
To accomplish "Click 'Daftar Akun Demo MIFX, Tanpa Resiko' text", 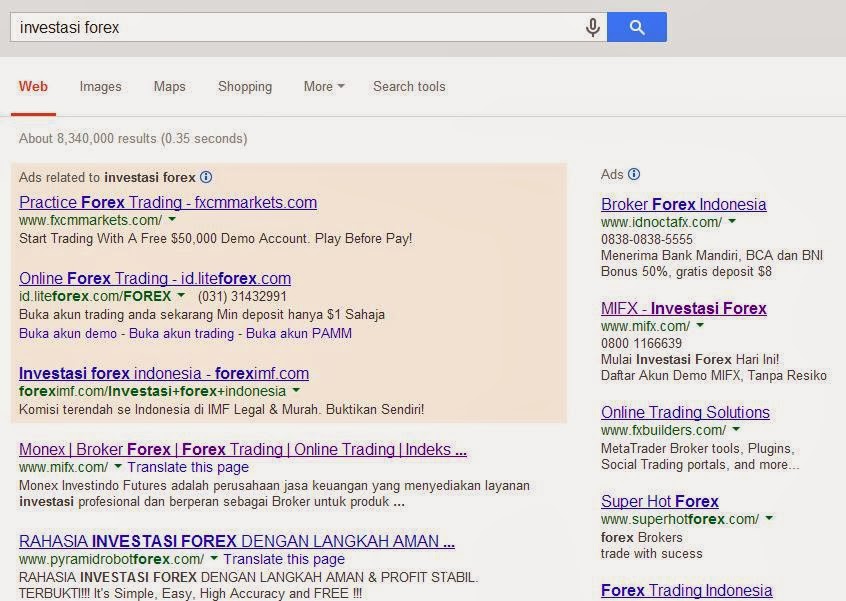I will pyautogui.click(x=714, y=375).
